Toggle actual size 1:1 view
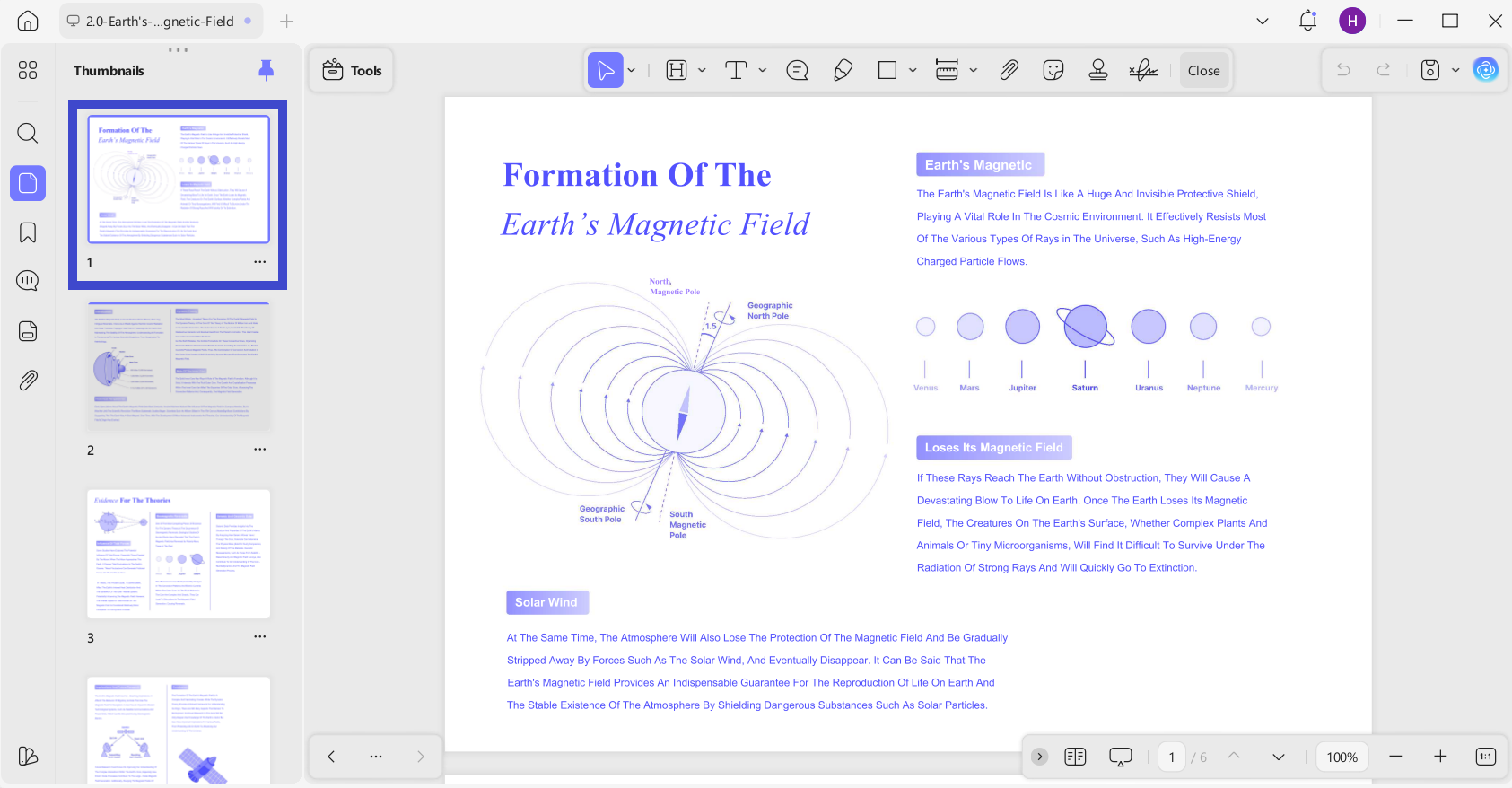 click(x=1485, y=757)
